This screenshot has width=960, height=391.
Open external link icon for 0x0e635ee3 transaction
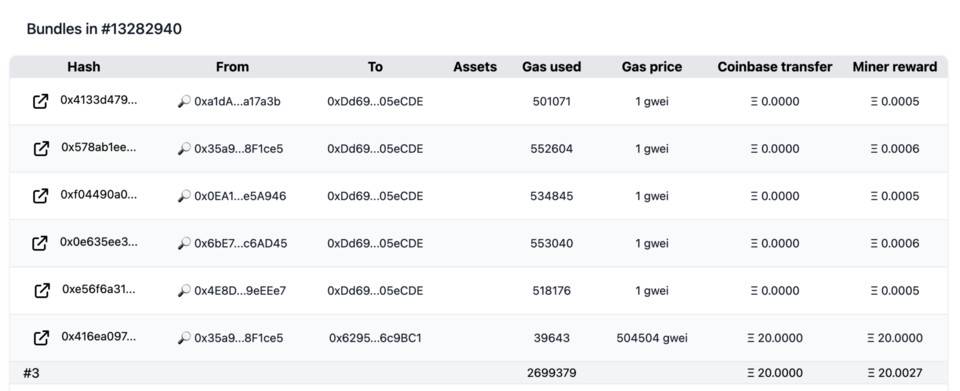tap(39, 244)
